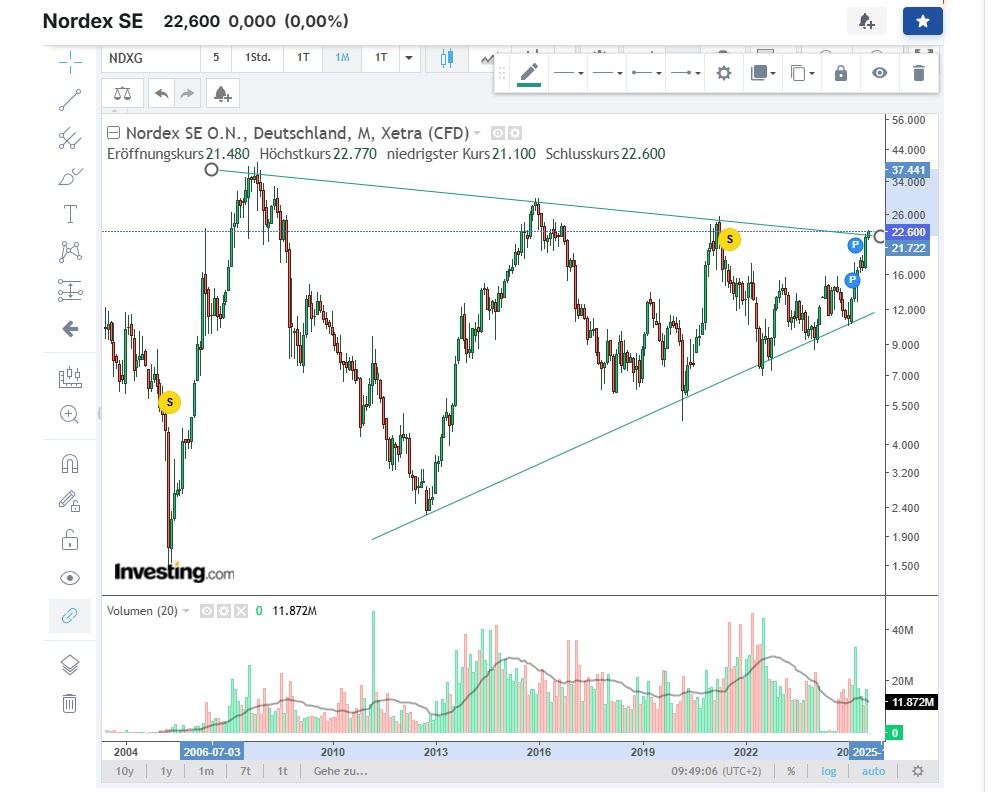The height and width of the screenshot is (792, 991).
Task: Toggle hide all drawings eye icon
Action: click(x=70, y=578)
